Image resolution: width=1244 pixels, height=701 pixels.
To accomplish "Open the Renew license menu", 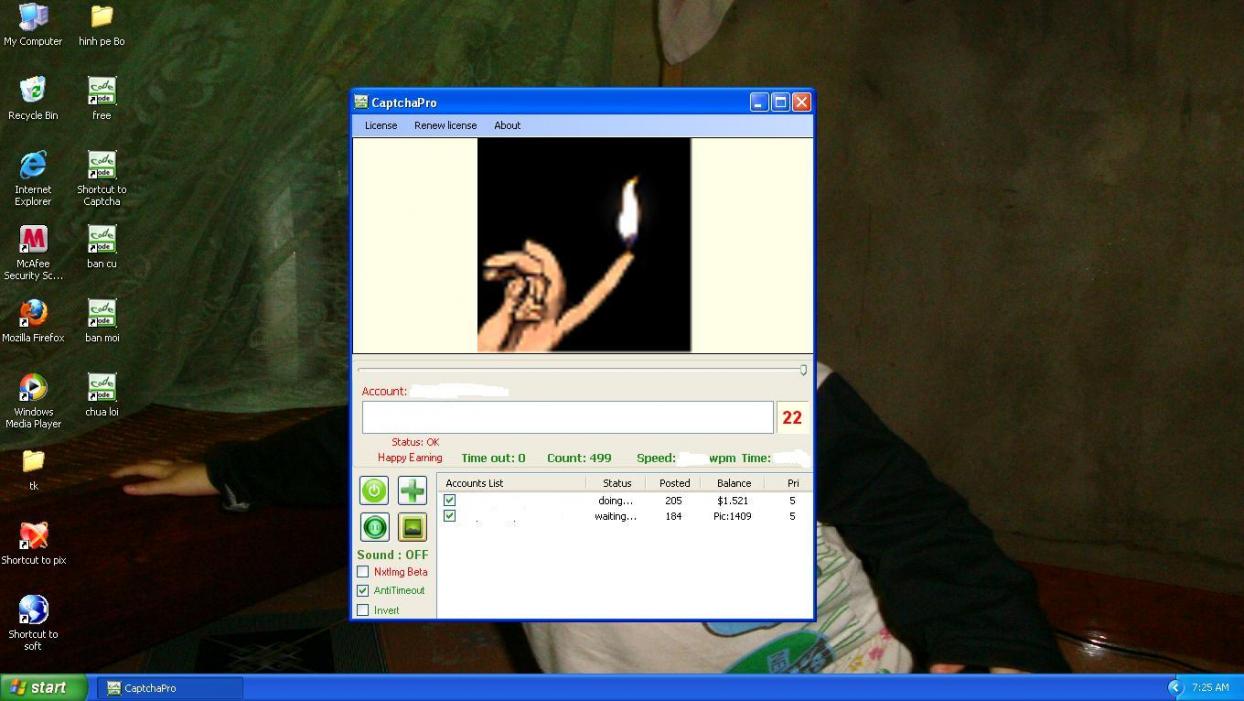I will [x=445, y=125].
